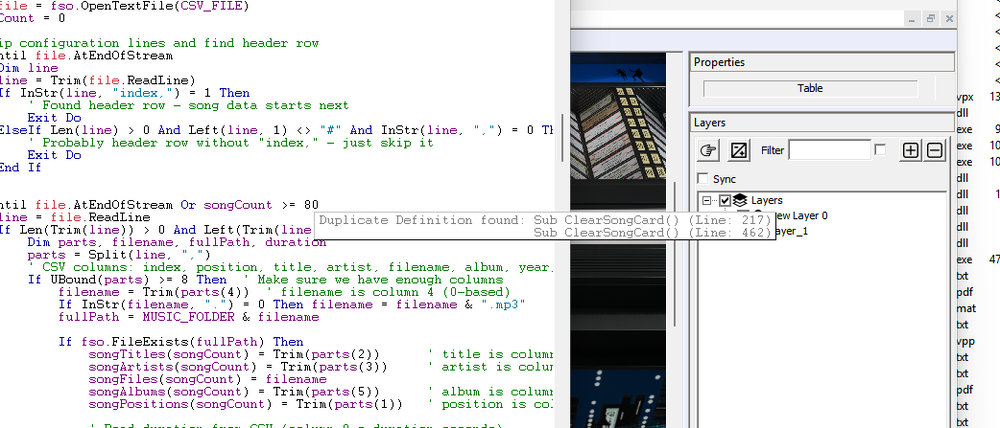Click the comment 'Probably header row without index'

[230, 143]
